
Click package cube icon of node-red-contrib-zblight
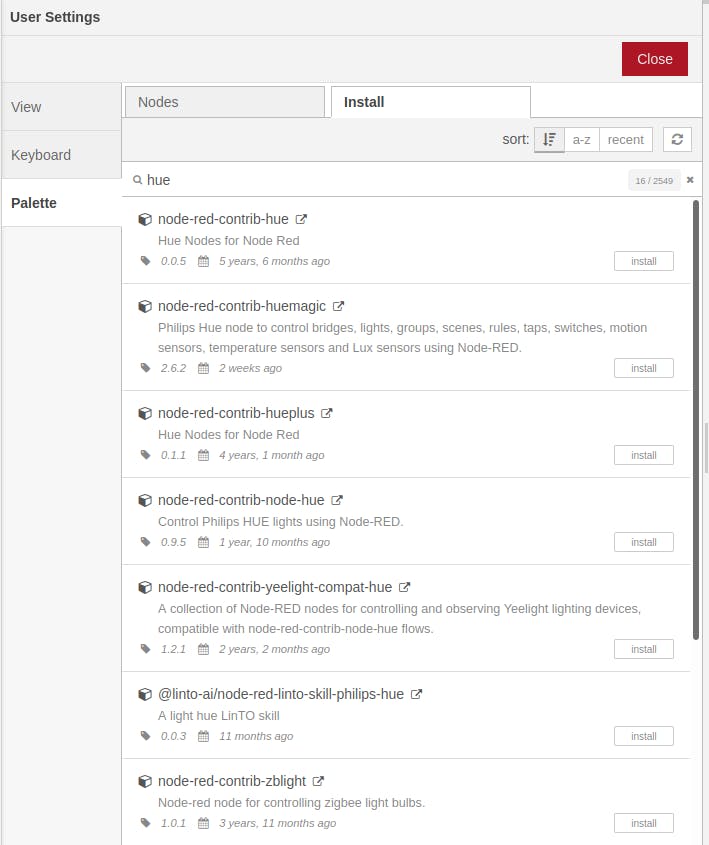click(145, 781)
